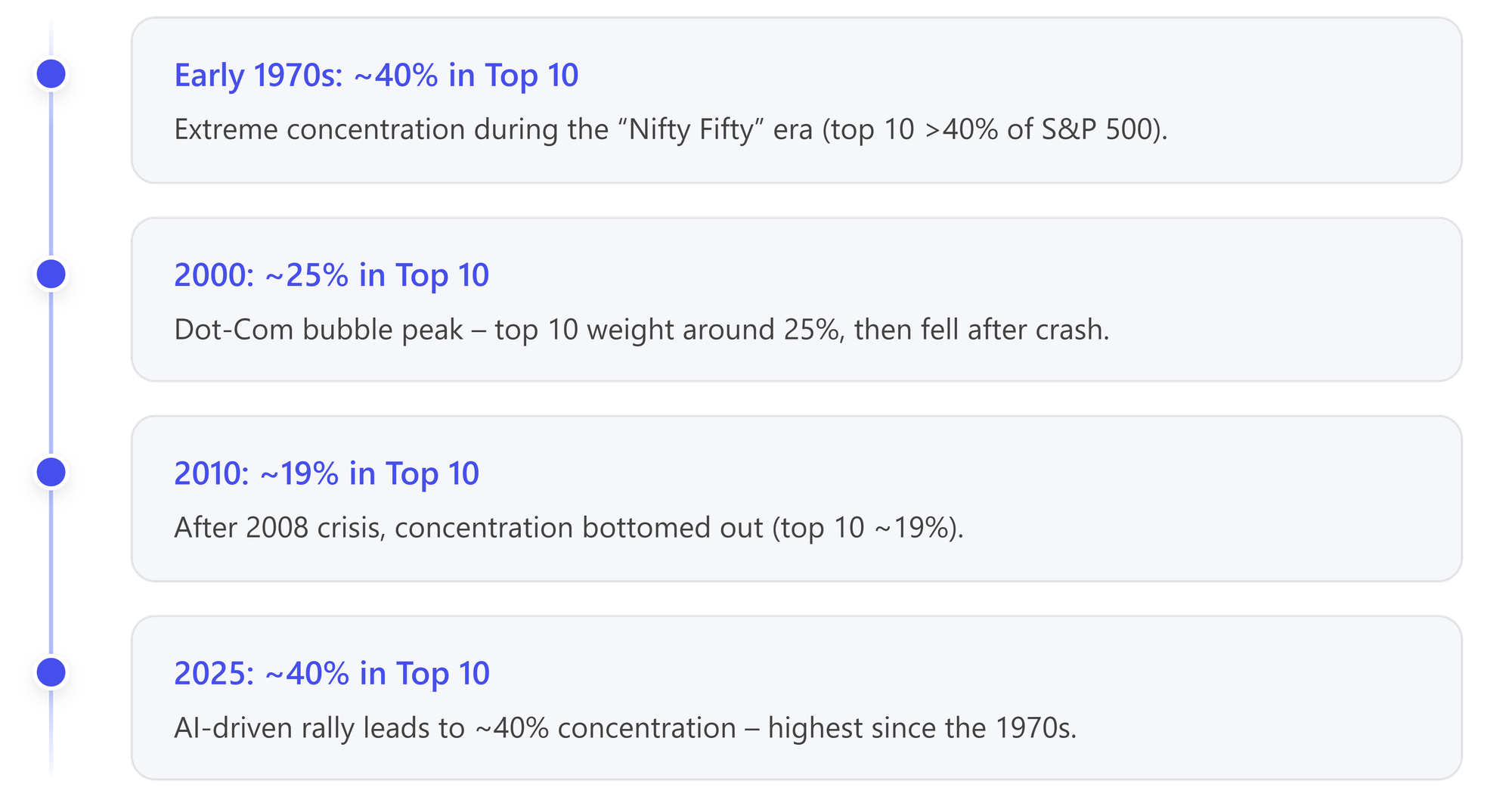Click heading '2010: ~19% in Top 10'
The image size is (1512, 797).
(326, 474)
